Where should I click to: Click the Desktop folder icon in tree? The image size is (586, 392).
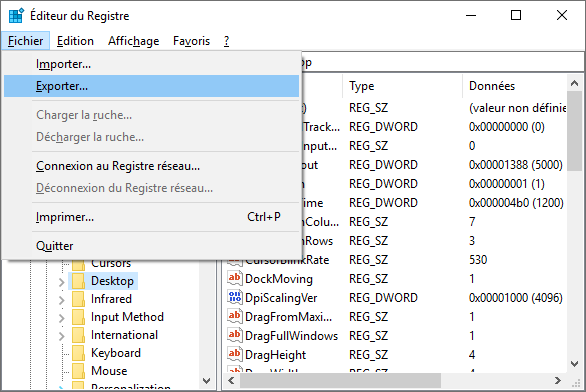pyautogui.click(x=78, y=281)
